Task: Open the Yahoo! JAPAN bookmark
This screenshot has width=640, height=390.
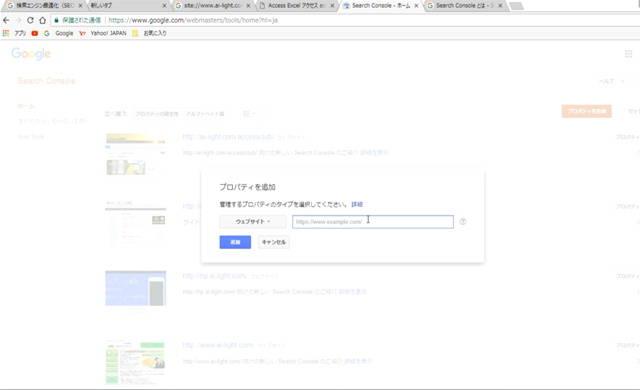Action: point(103,33)
